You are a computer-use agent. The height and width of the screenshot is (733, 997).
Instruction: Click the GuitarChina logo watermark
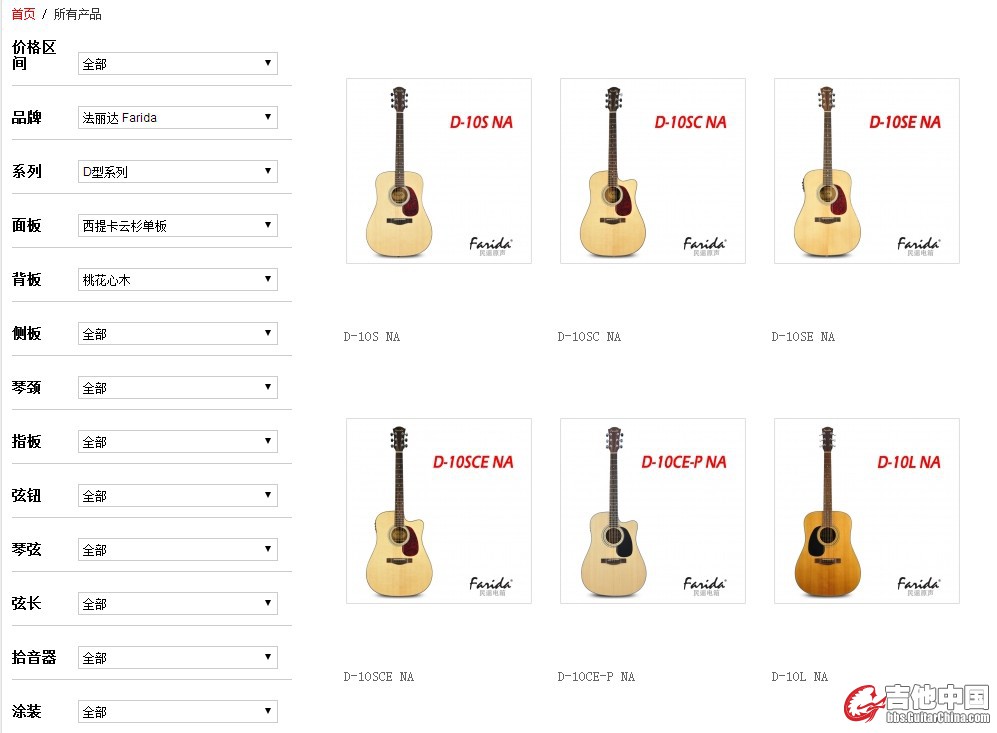coord(916,703)
